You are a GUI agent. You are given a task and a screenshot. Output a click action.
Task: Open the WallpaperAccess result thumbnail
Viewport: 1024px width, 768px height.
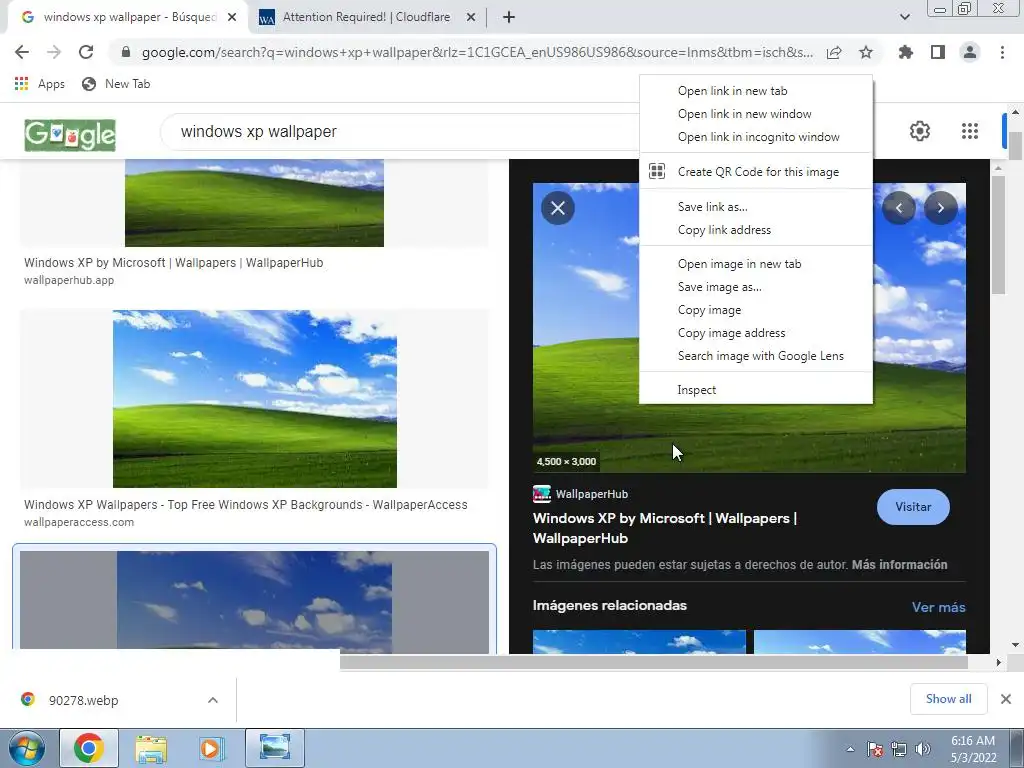tap(255, 399)
